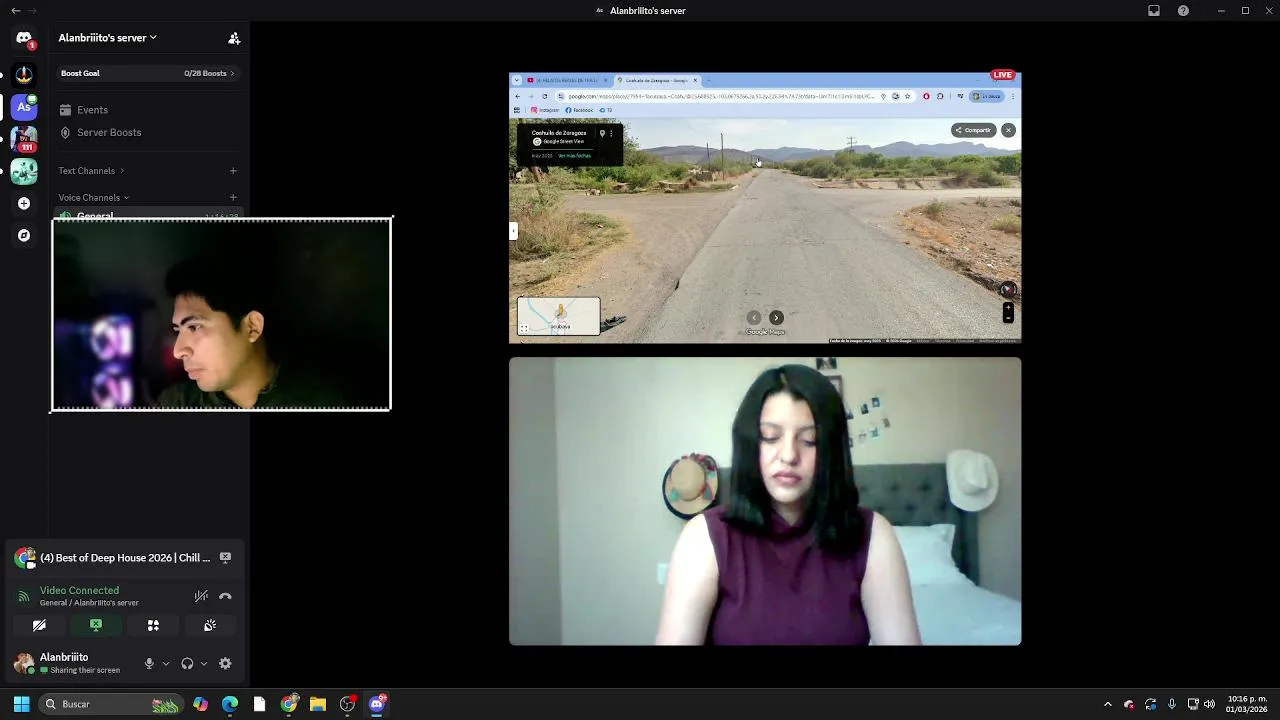1280x720 pixels.
Task: Expand Alanbriiito's server dropdown menu
Action: click(108, 38)
